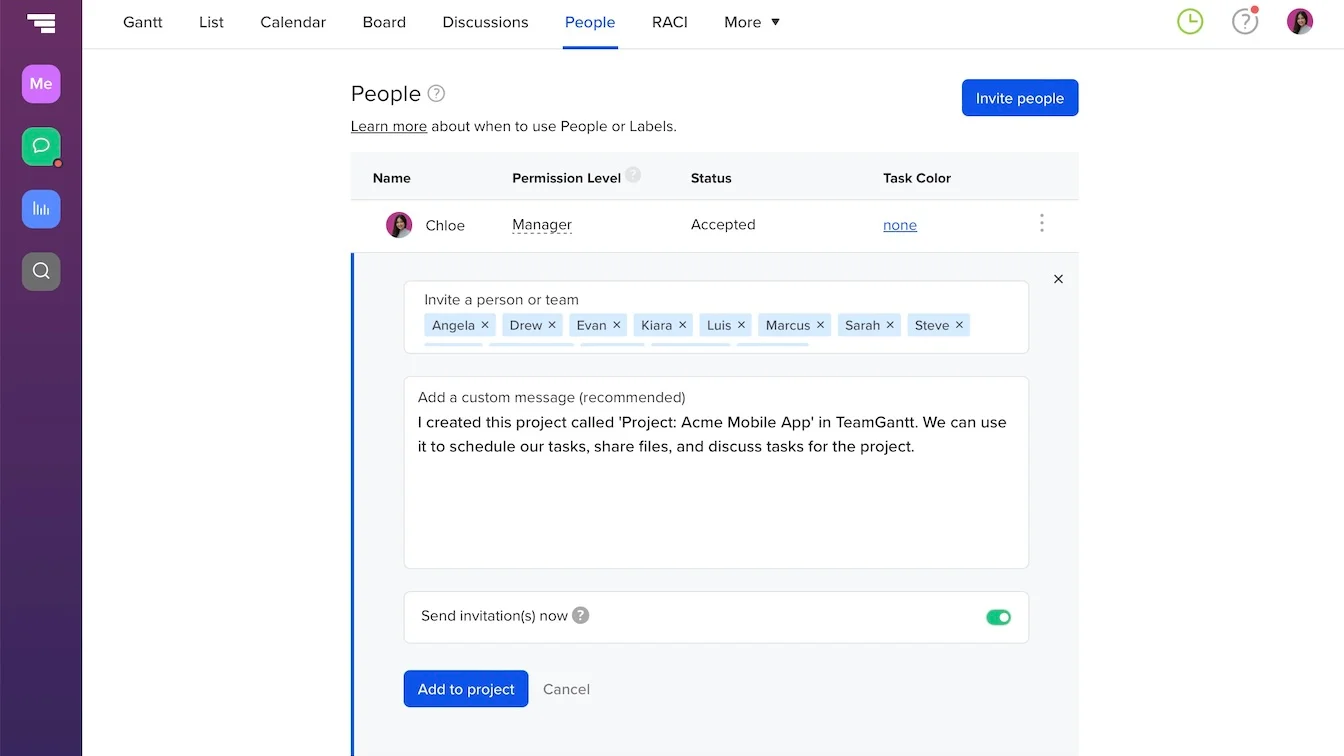Remove Sarah from the invite list

pyautogui.click(x=890, y=325)
